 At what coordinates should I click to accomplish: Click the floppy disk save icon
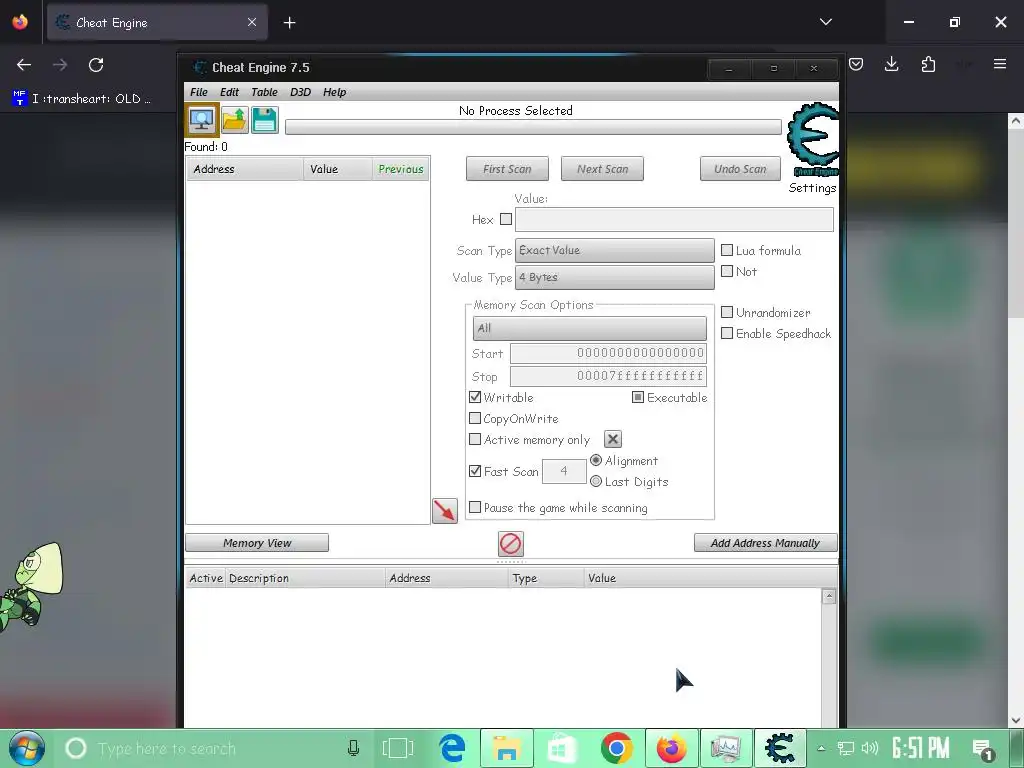point(264,120)
